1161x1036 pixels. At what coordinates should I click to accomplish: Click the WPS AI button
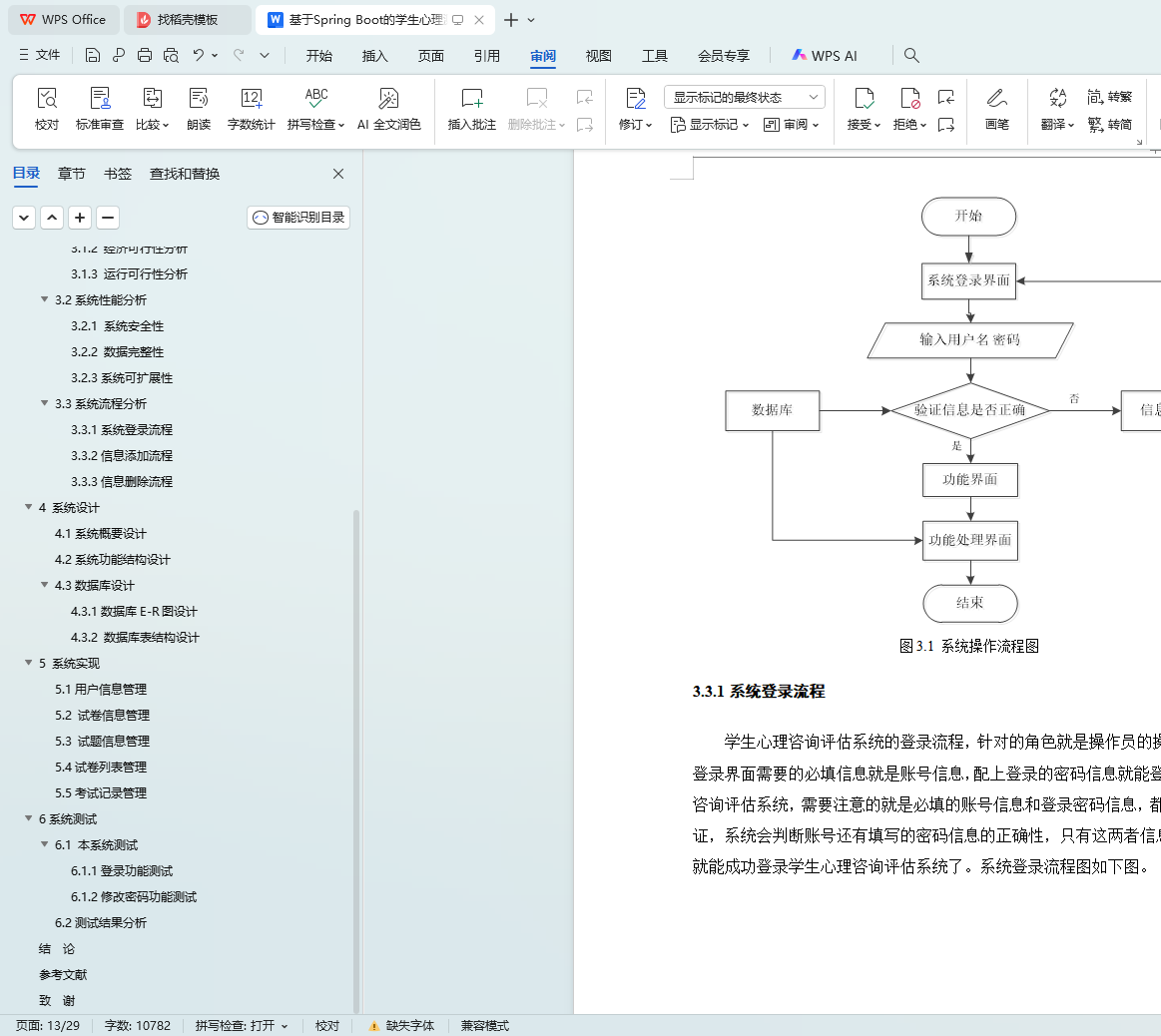(825, 56)
